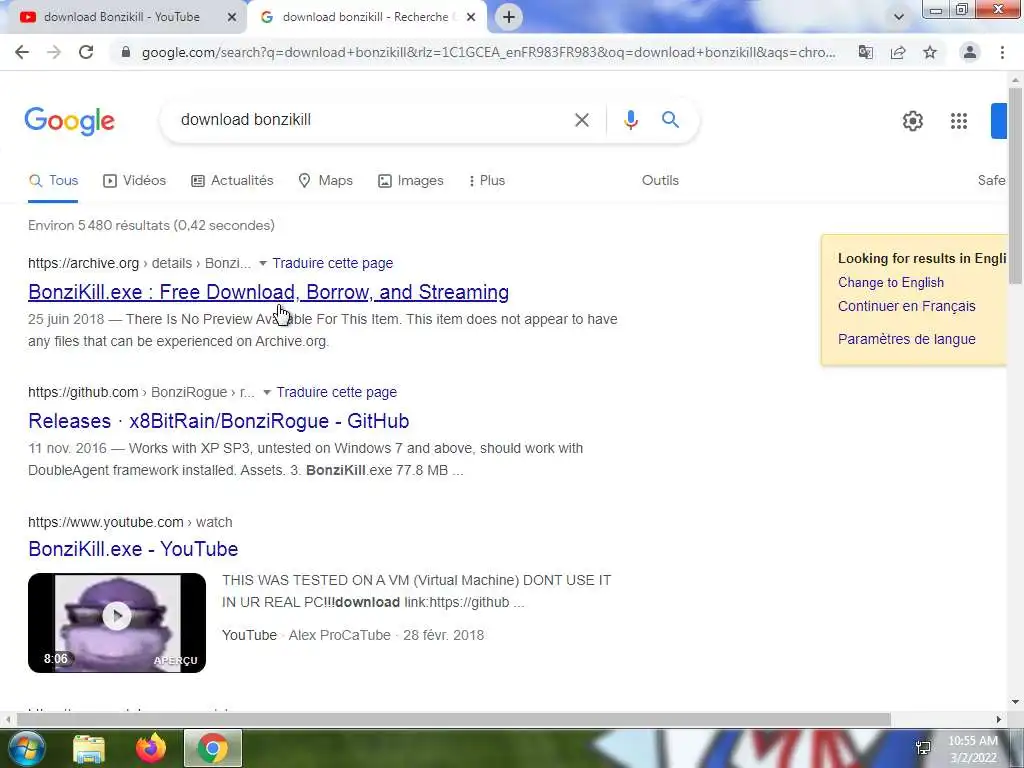Click Traduire cette page for archive.org result
The height and width of the screenshot is (768, 1024).
click(332, 263)
